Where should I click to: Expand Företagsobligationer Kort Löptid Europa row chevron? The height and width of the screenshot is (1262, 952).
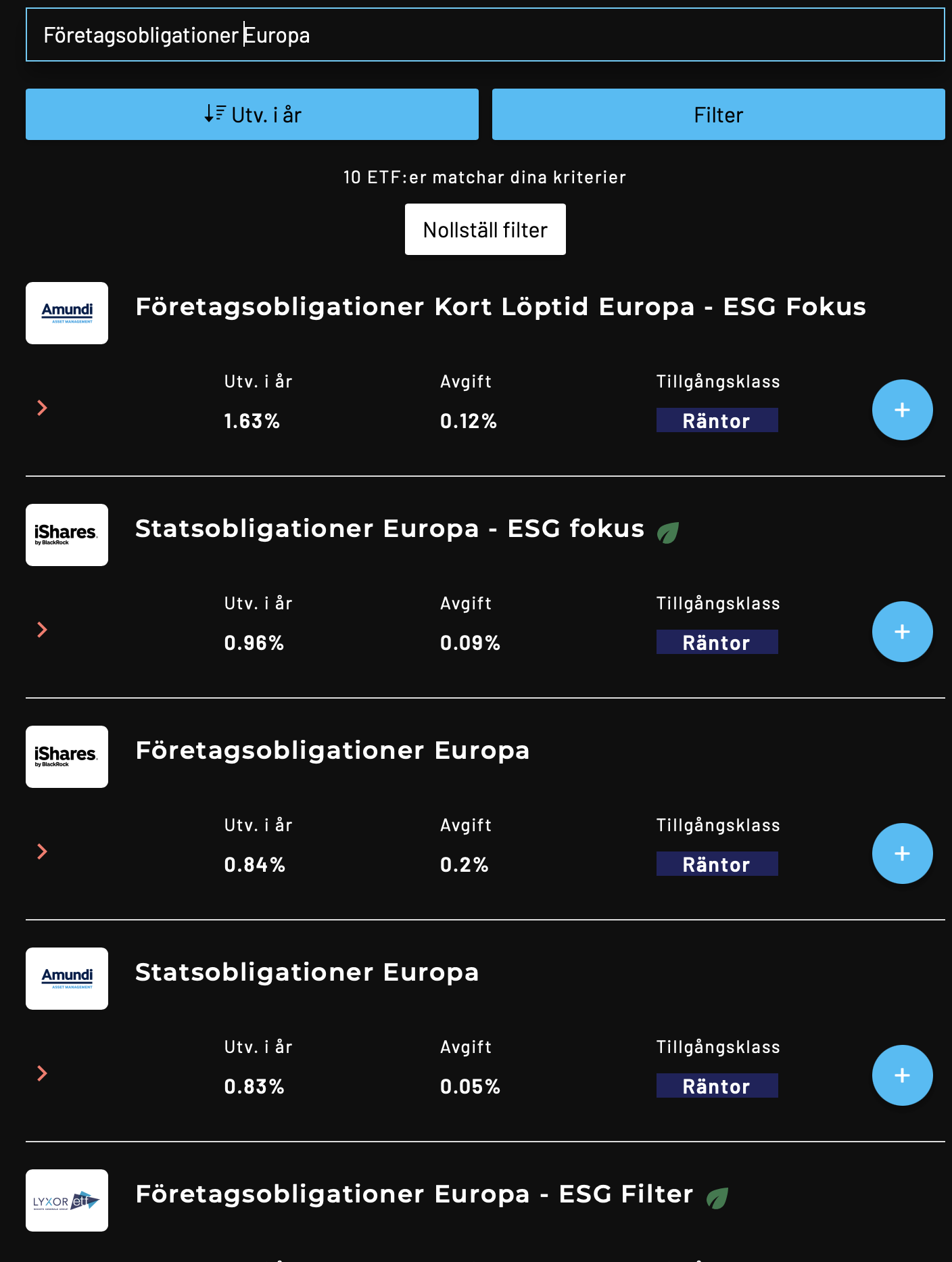[x=42, y=408]
